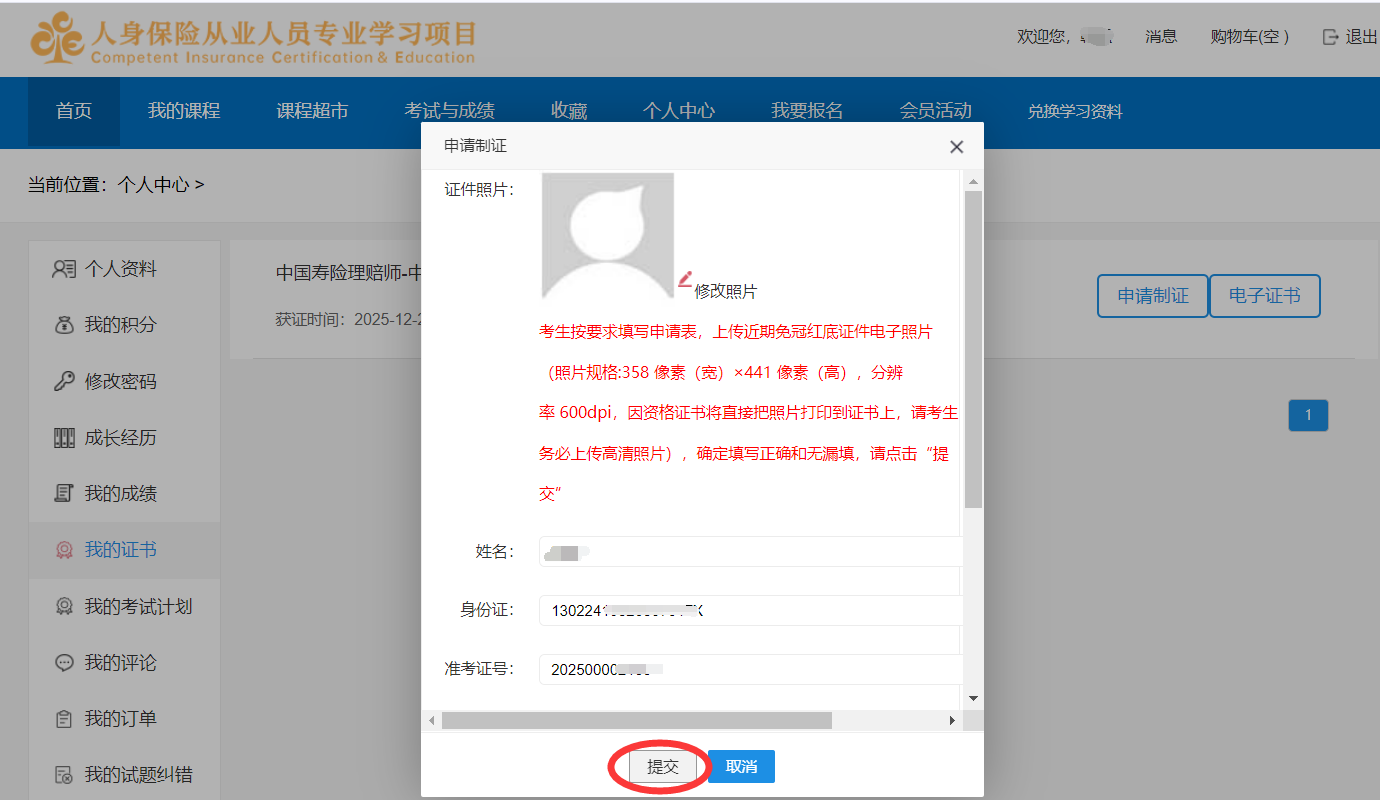Click the pencil icon beside 修改照片
Viewport: 1380px width, 800px height.
click(685, 280)
